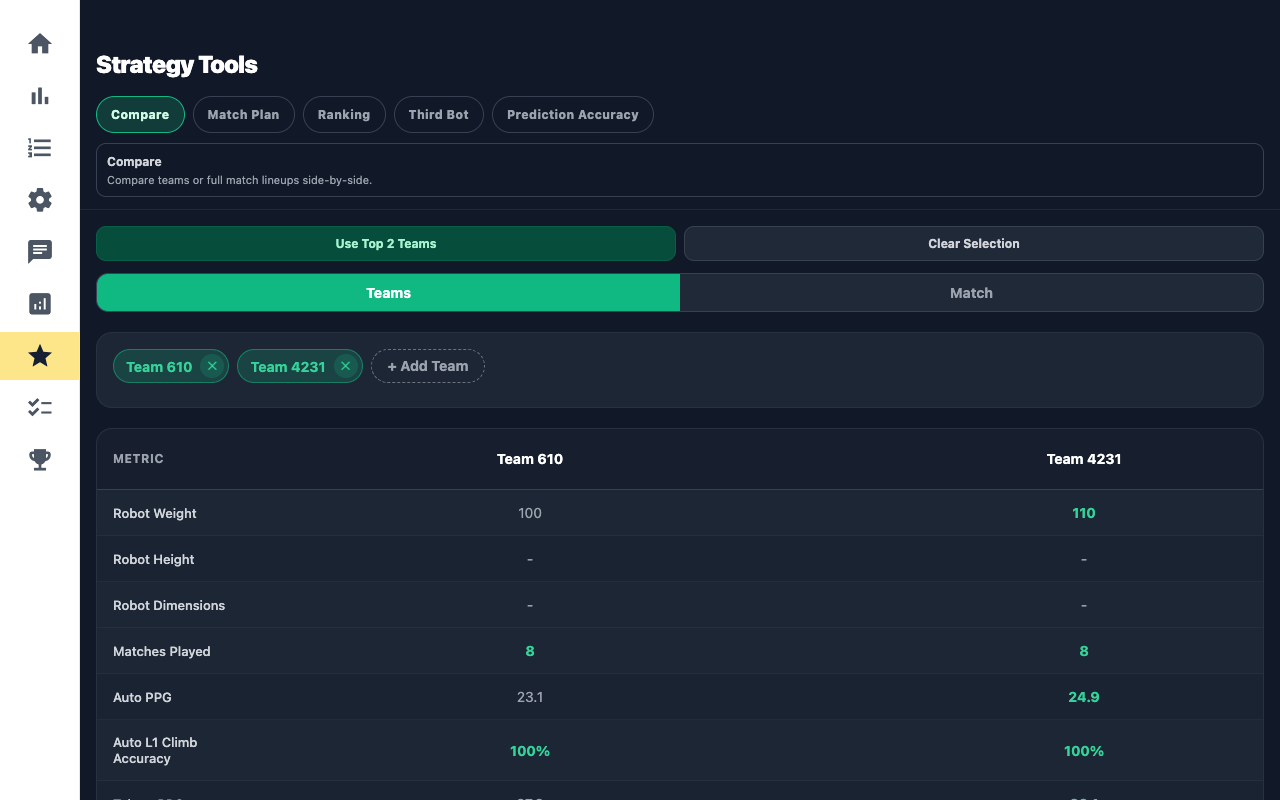Open the Third Bot tab
The height and width of the screenshot is (800, 1280).
tap(439, 114)
